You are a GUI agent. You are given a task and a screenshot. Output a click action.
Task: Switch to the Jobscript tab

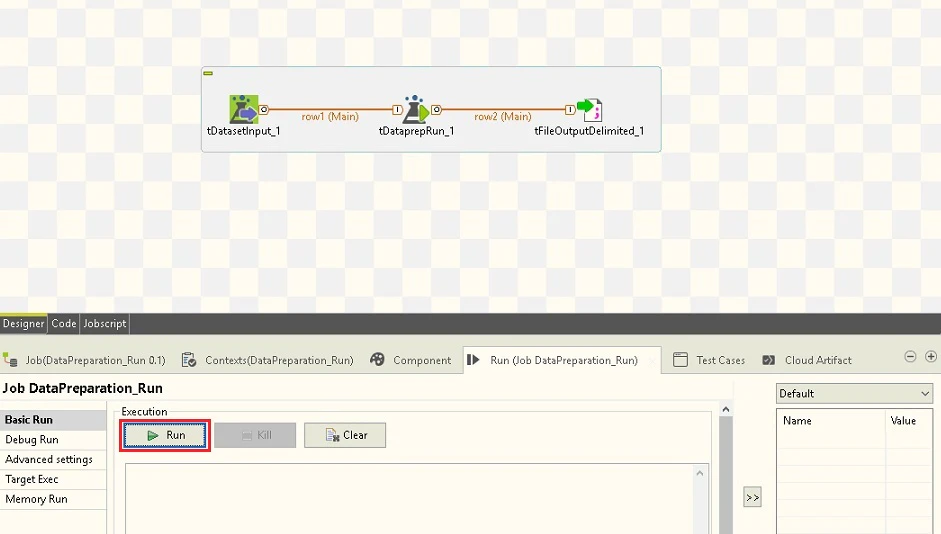[x=105, y=323]
